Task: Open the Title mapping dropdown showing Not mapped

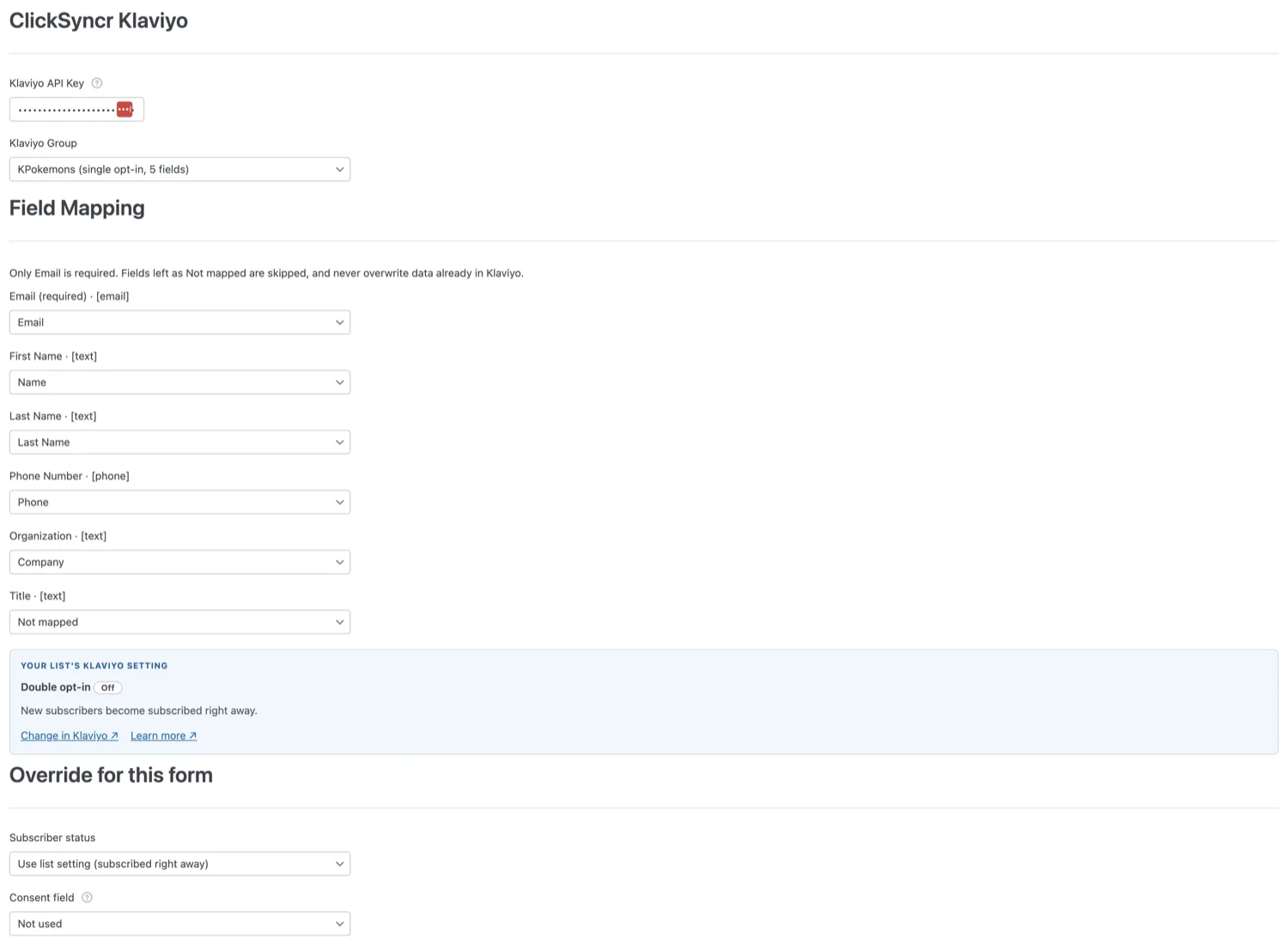Action: click(179, 622)
